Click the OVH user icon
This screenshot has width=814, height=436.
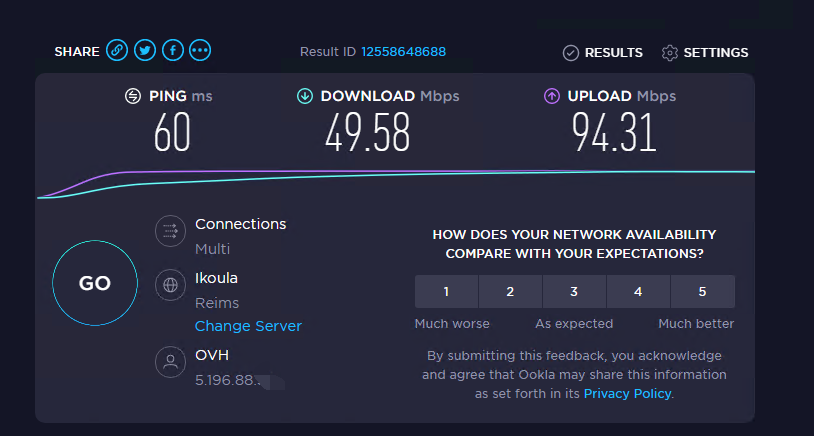pos(170,362)
